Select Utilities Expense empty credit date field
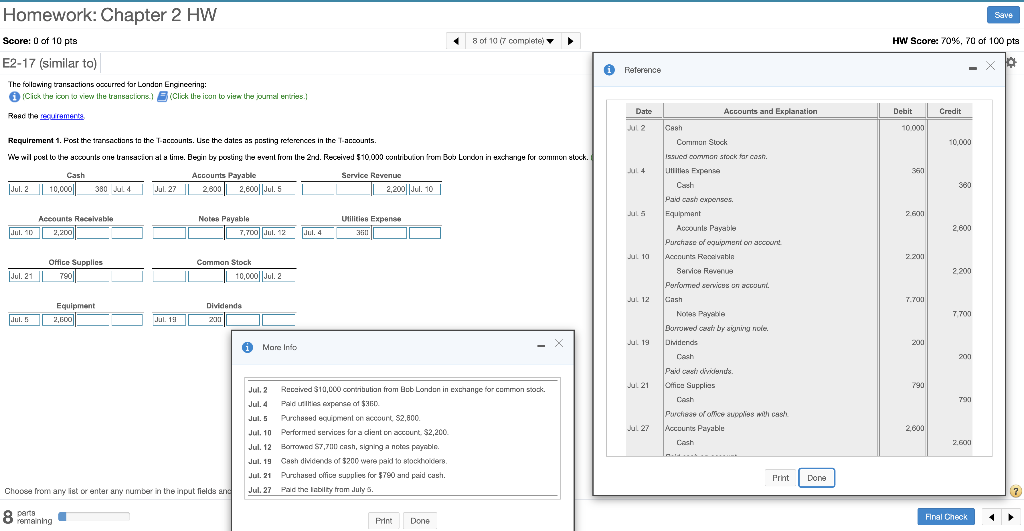Viewport: 1024px width, 531px height. point(424,233)
